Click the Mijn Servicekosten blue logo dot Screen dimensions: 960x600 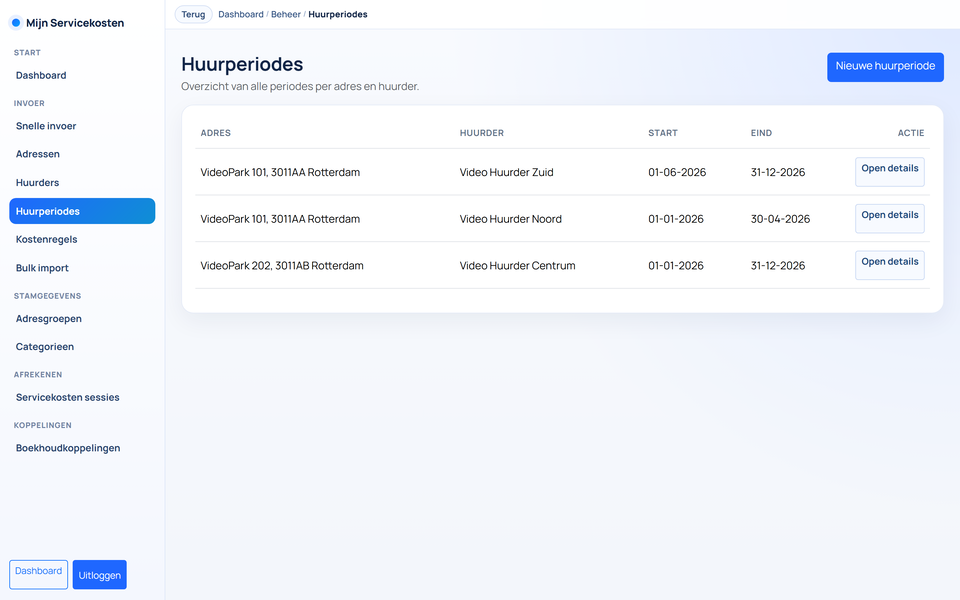pos(15,23)
